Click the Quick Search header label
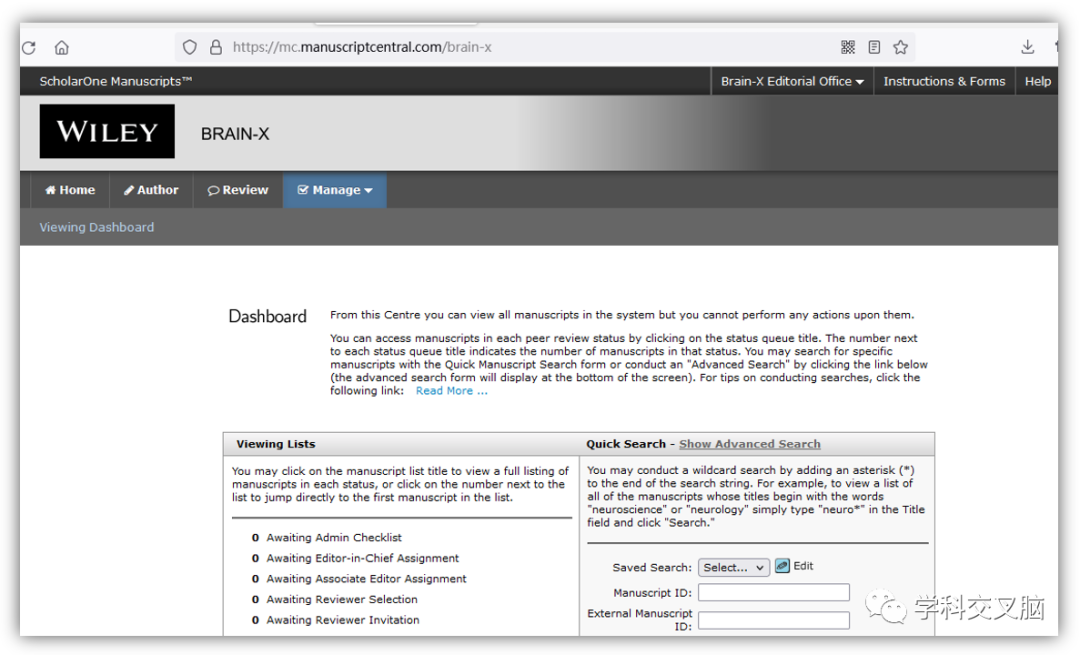 (x=626, y=444)
